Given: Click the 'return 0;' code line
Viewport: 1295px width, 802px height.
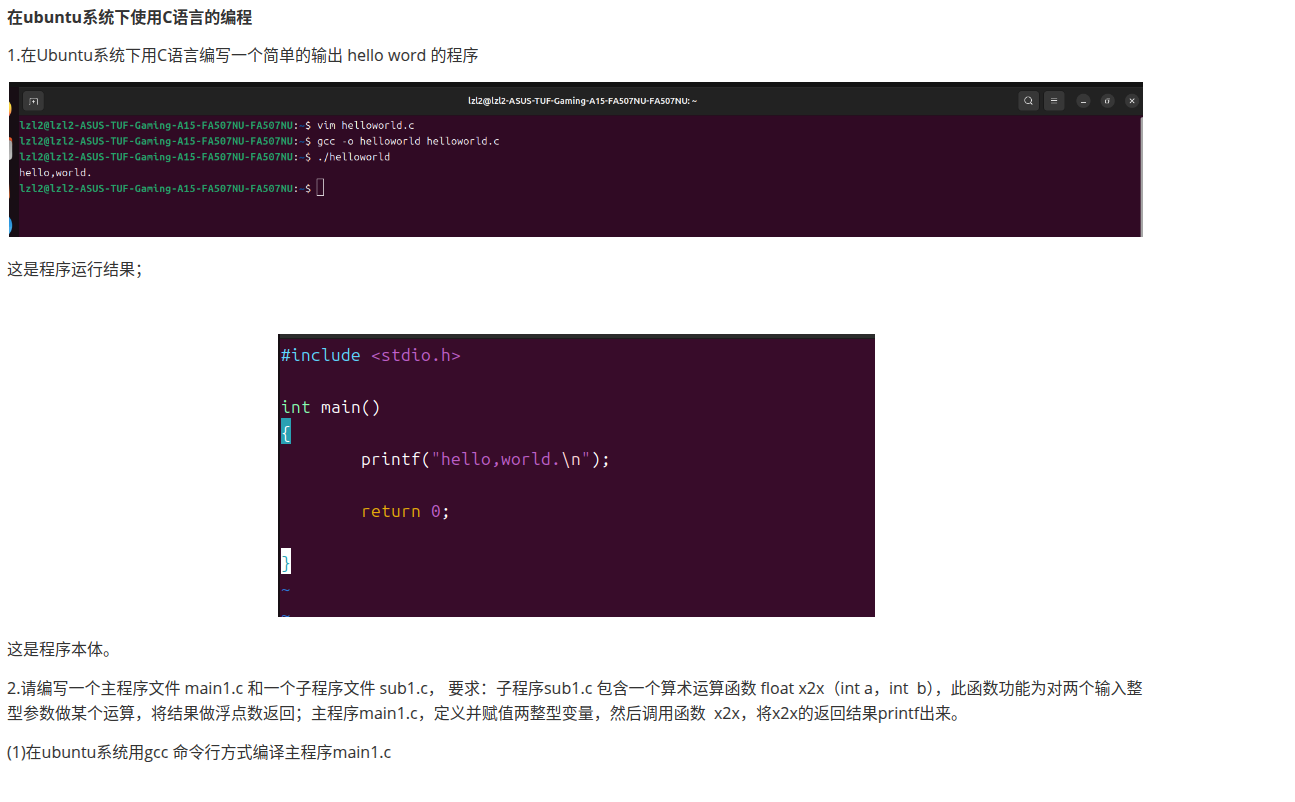Looking at the screenshot, I should point(406,511).
